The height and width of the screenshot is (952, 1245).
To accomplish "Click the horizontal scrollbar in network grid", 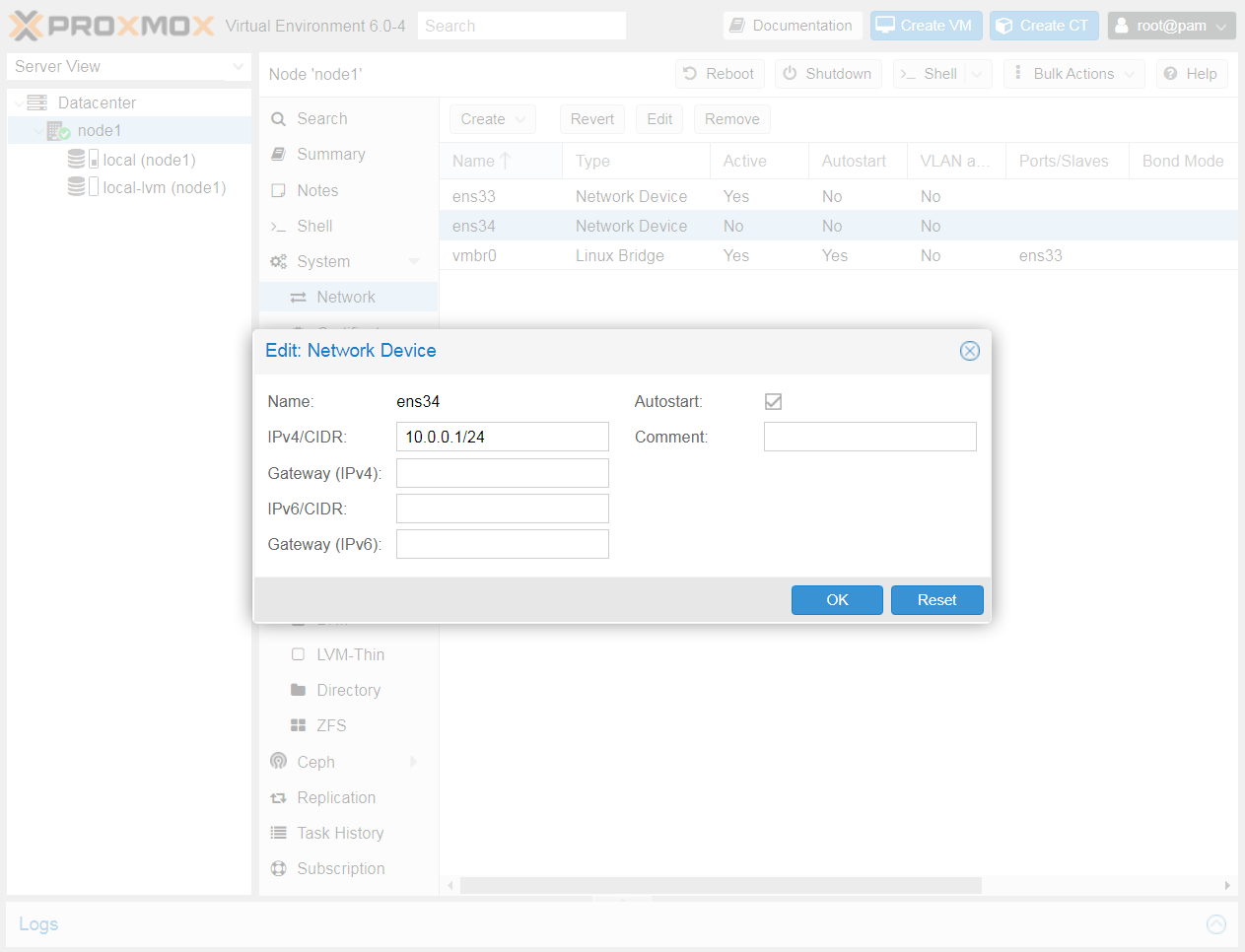I will pyautogui.click(x=721, y=885).
